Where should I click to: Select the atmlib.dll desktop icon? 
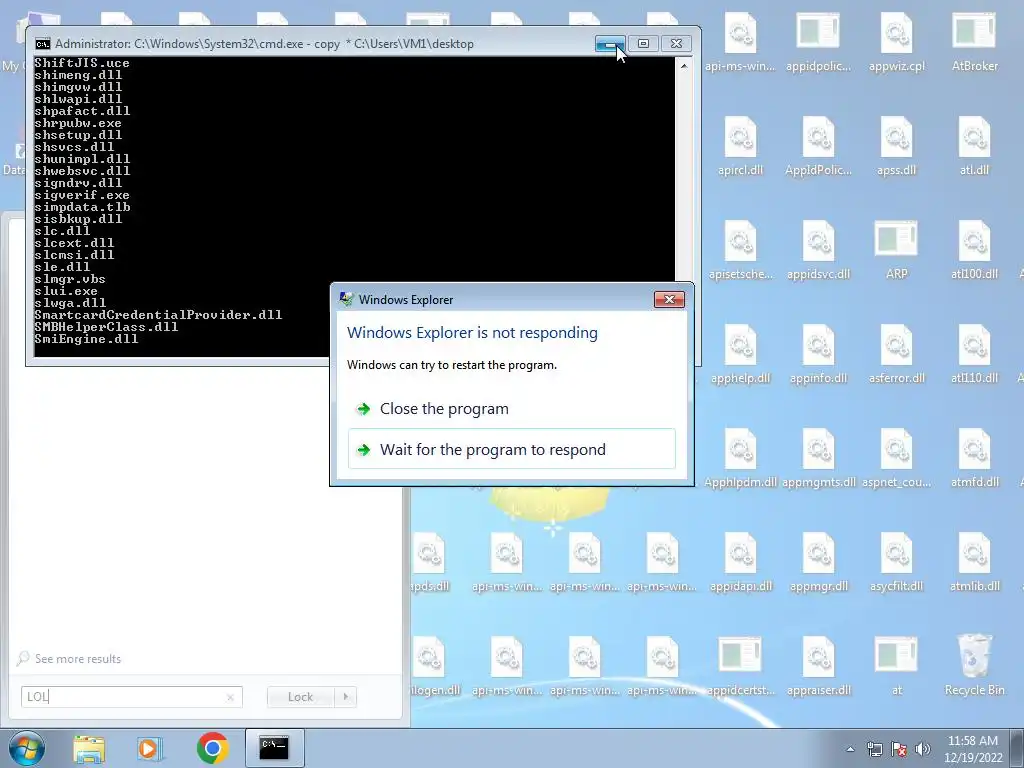pos(974,561)
